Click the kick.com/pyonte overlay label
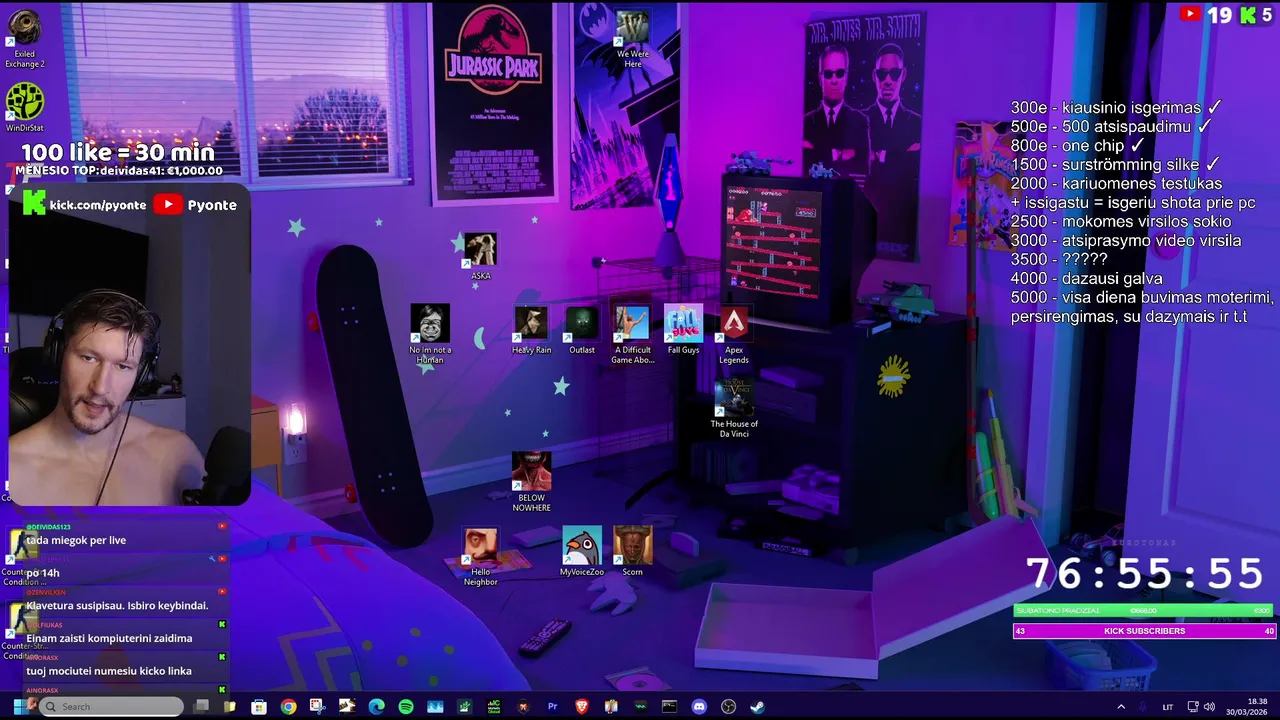1280x720 pixels. coord(98,205)
